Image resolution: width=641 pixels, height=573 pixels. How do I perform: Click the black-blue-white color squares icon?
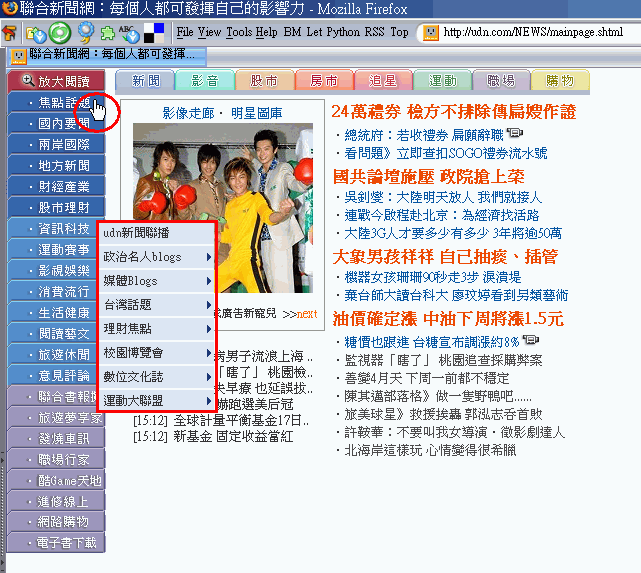[x=154, y=33]
